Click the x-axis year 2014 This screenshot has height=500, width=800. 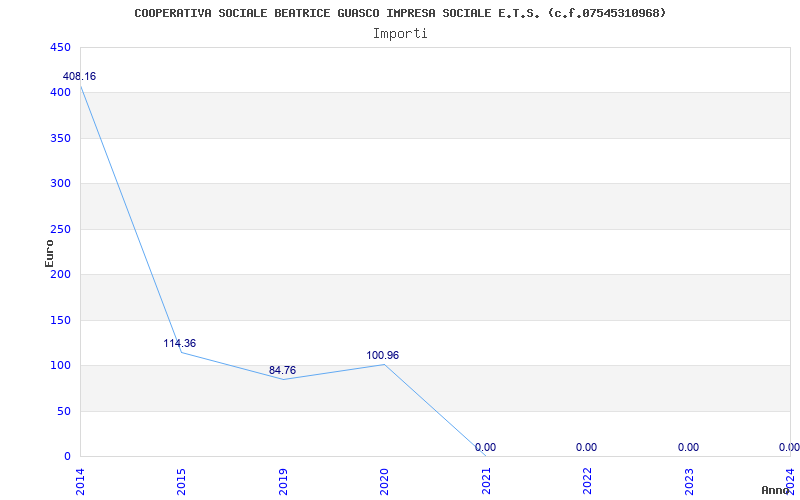[x=80, y=481]
